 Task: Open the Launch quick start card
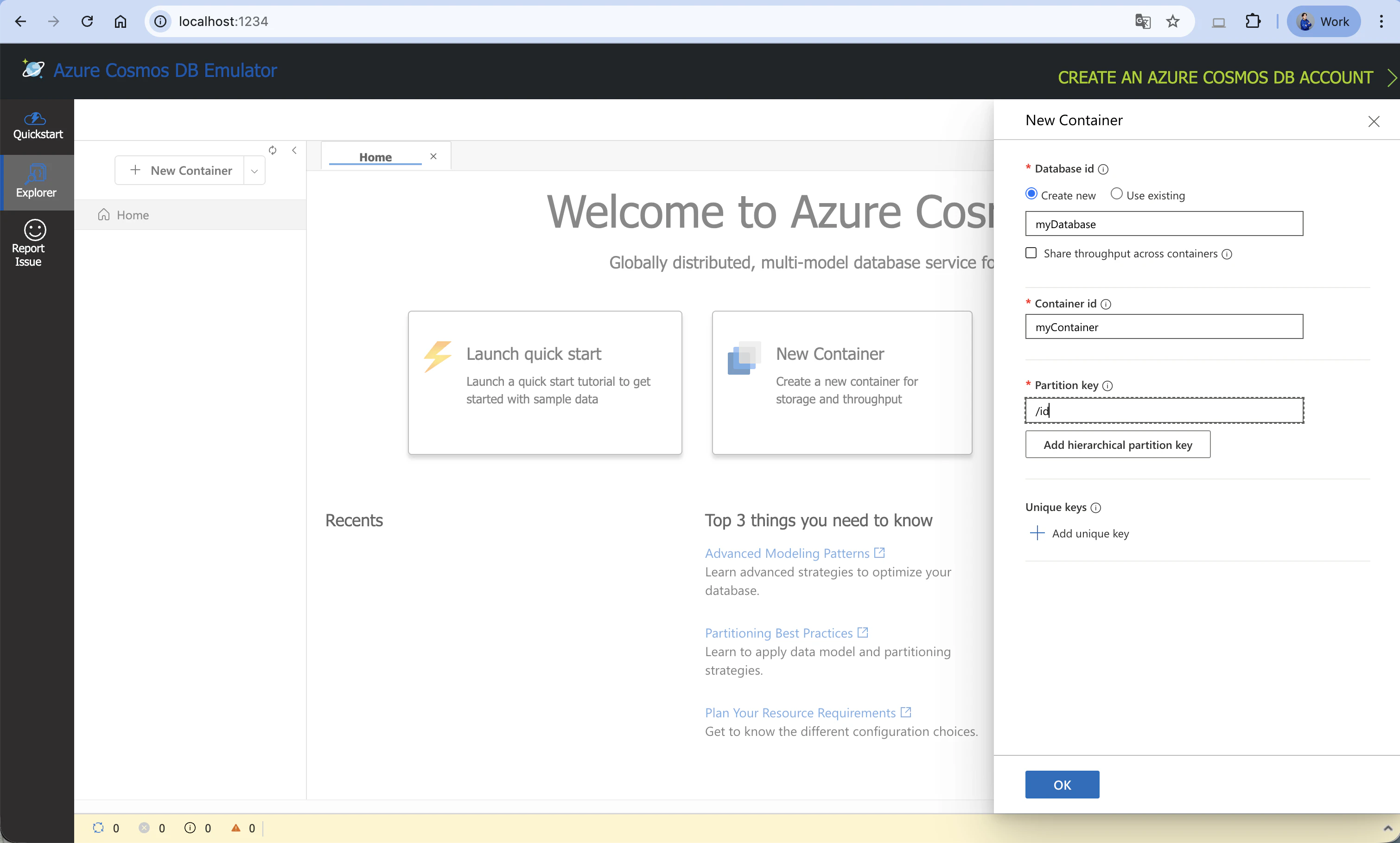tap(544, 382)
